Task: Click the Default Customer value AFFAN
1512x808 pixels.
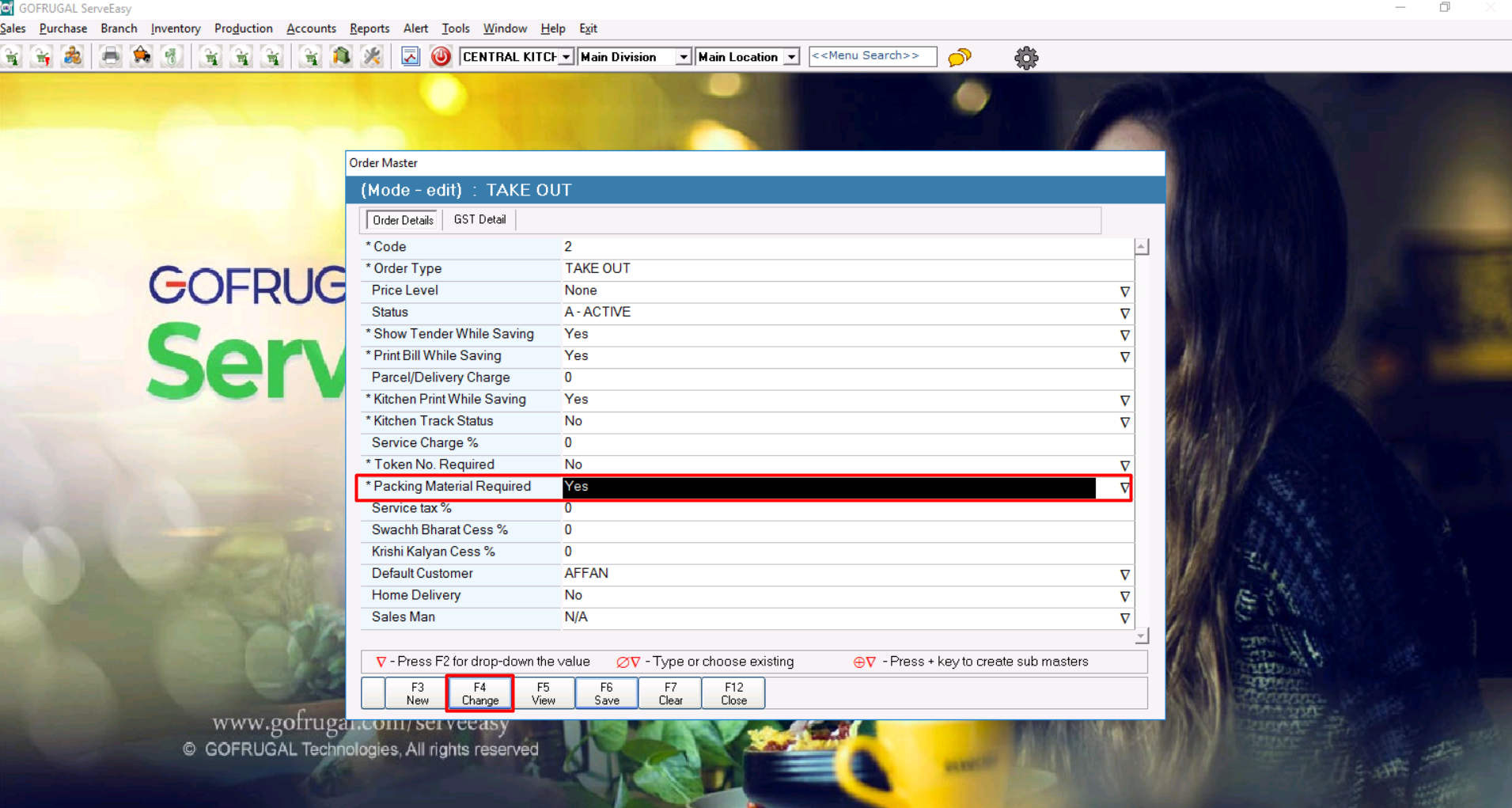Action: point(586,573)
